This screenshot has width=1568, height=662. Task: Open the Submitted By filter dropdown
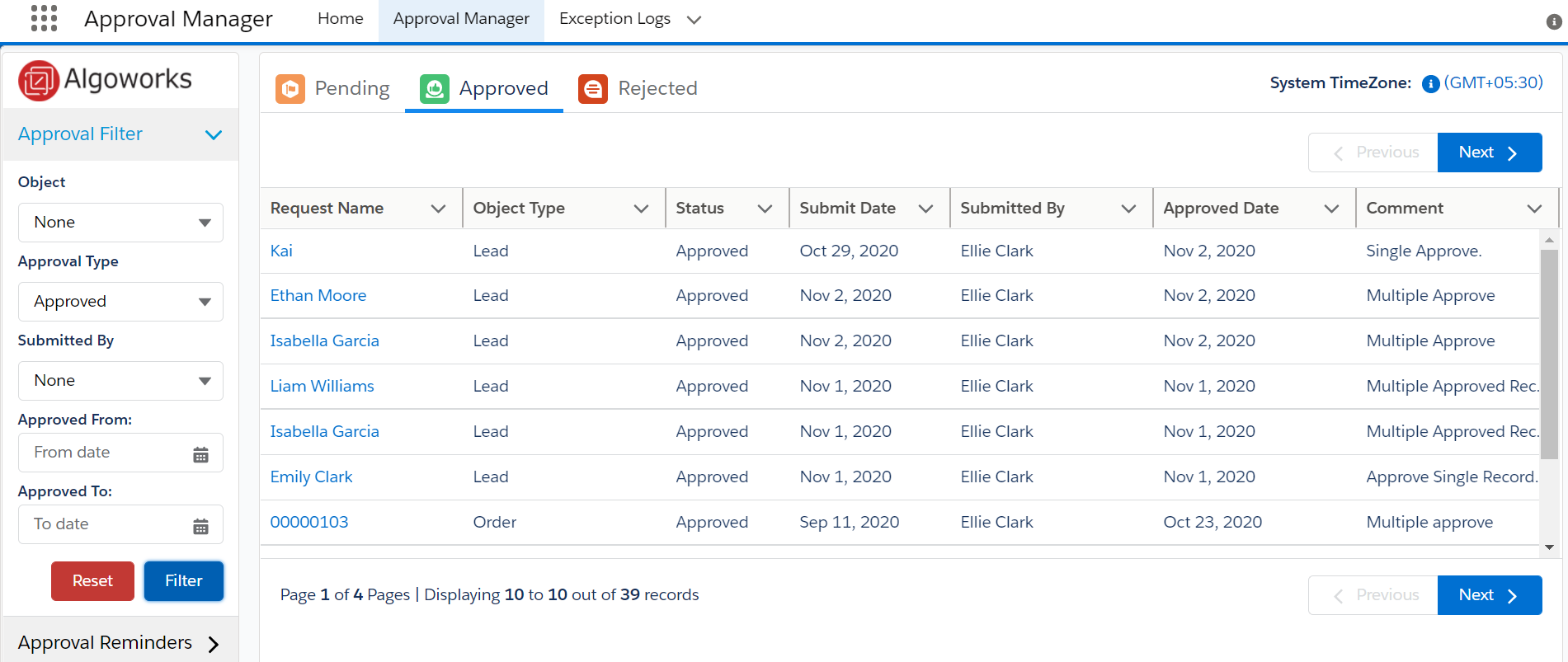[x=120, y=381]
